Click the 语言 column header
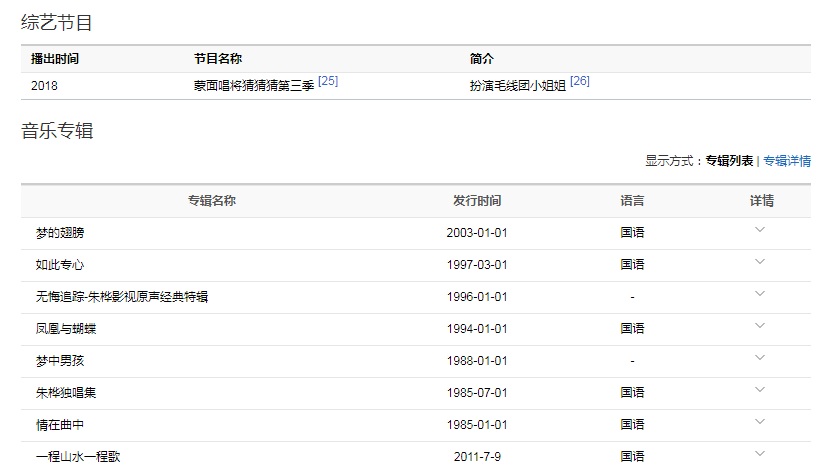This screenshot has height=473, width=823. pos(632,201)
